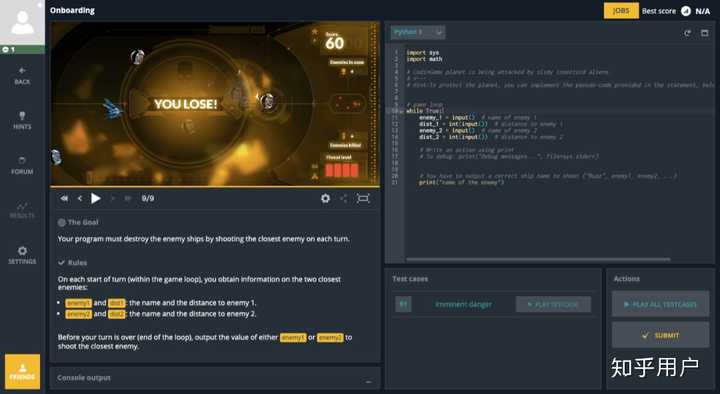Reset code with the refresh icon
The height and width of the screenshot is (394, 720).
687,33
